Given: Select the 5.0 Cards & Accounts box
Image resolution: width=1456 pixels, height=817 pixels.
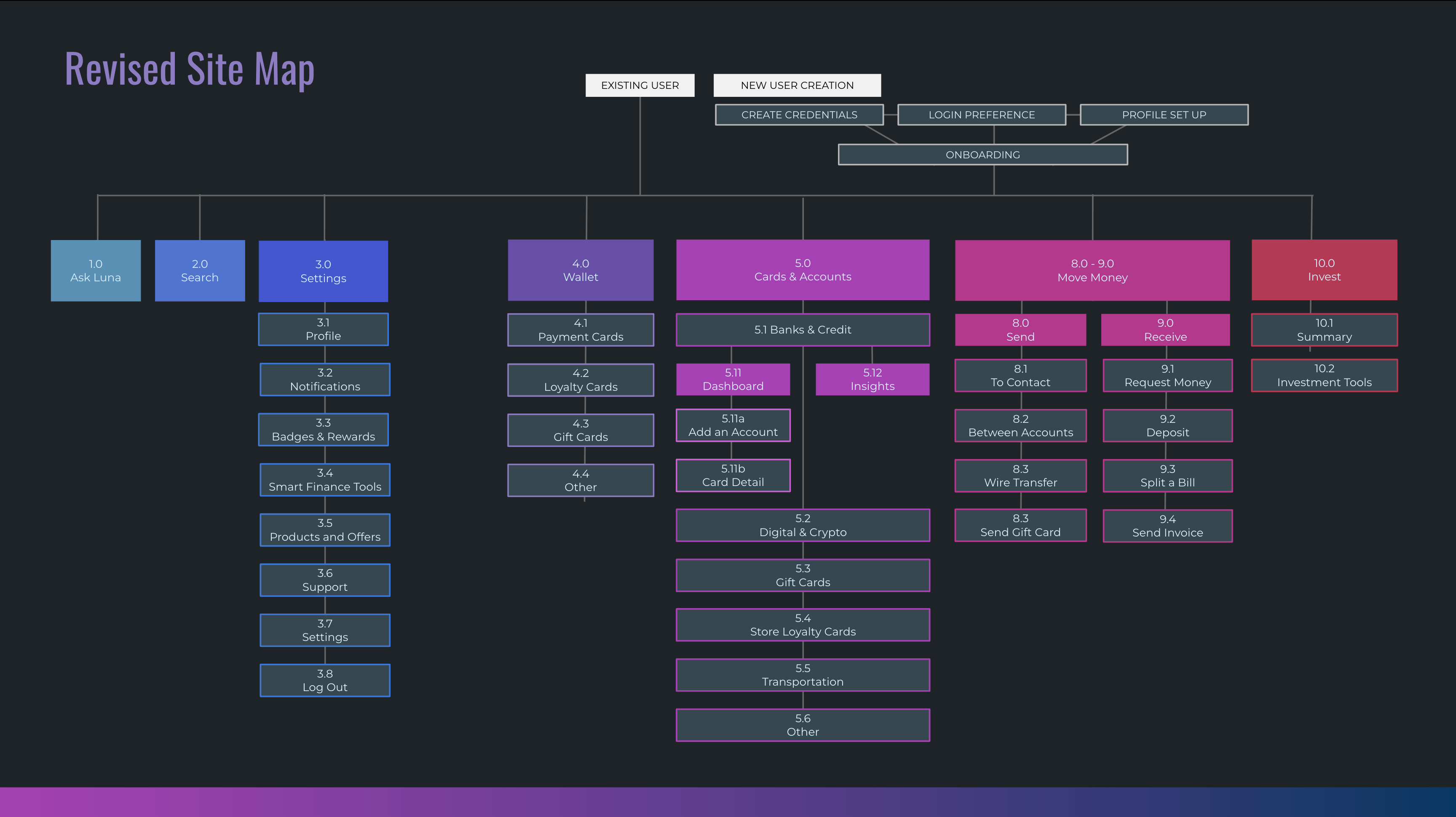Looking at the screenshot, I should point(803,270).
